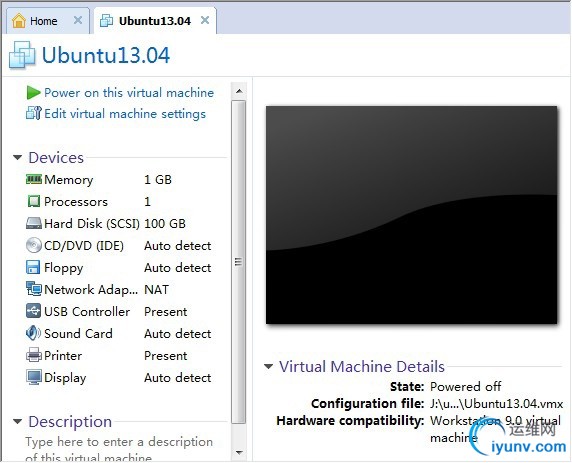Click the Display device label
This screenshot has width=572, height=463.
65,378
